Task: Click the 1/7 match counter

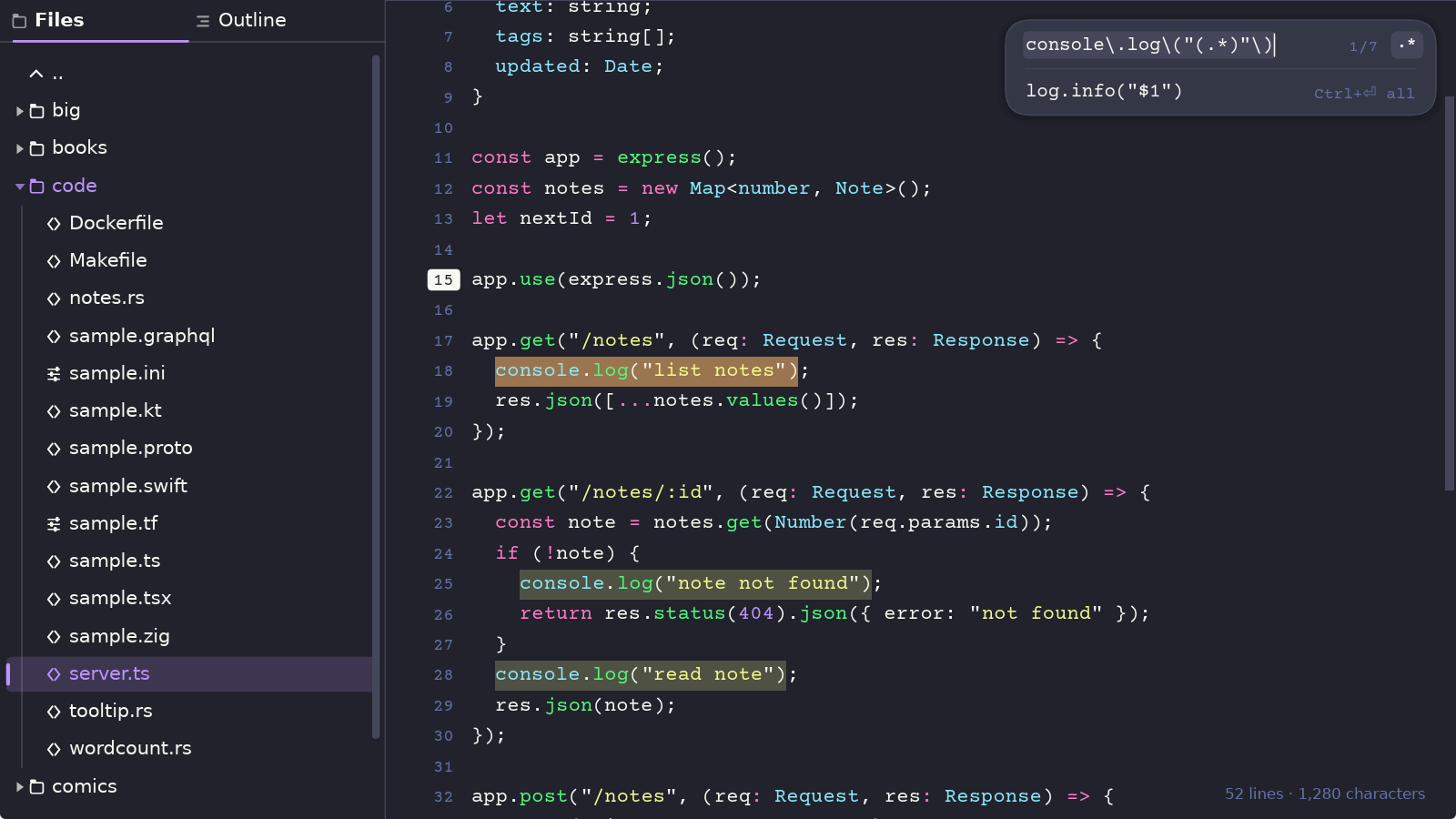Action: click(x=1363, y=46)
